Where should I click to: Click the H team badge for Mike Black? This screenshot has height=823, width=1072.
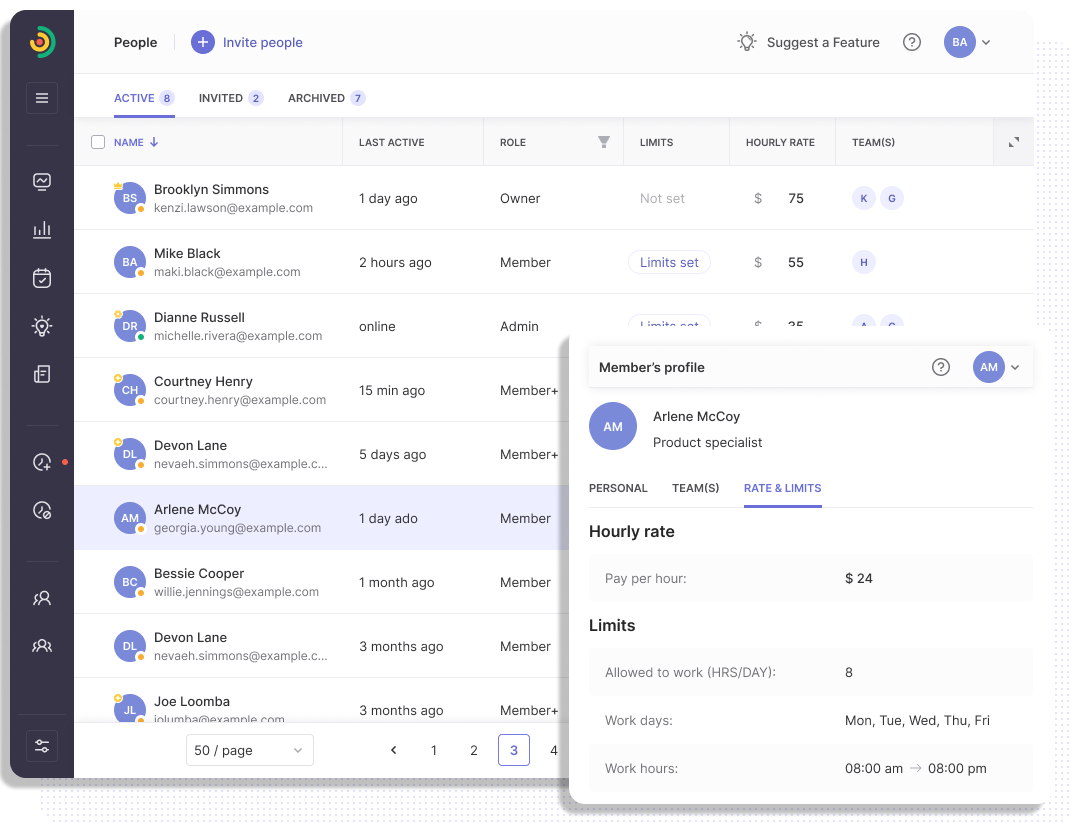(x=863, y=262)
